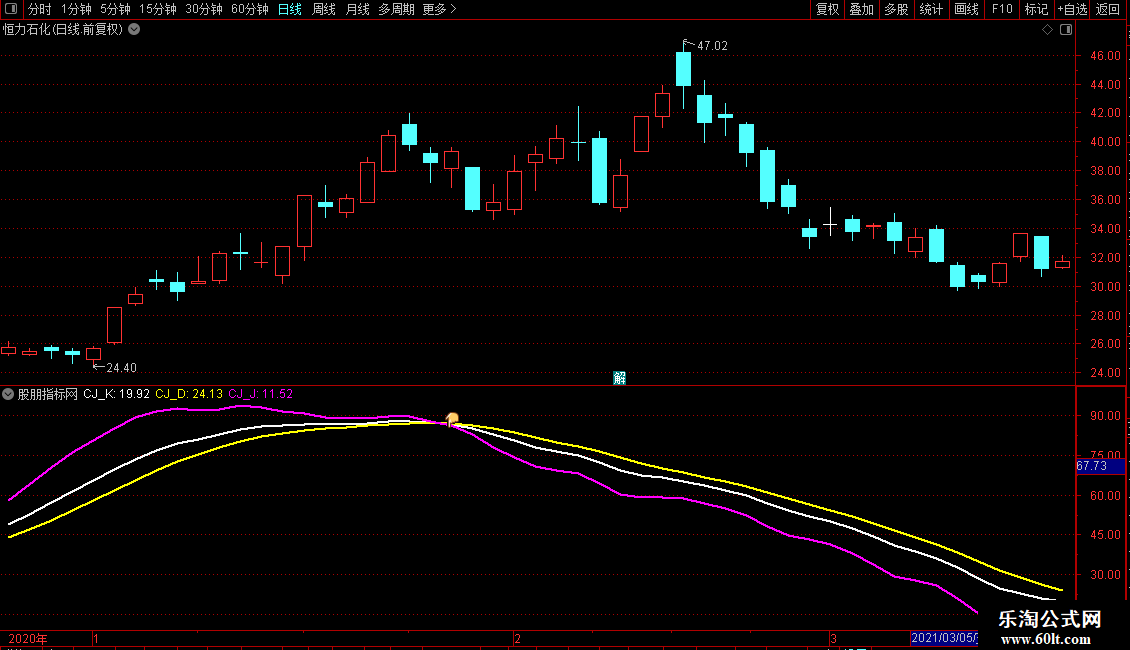Screen dimensions: 1130x650
Task: Select the 60分钟 period tab
Action: pos(250,9)
